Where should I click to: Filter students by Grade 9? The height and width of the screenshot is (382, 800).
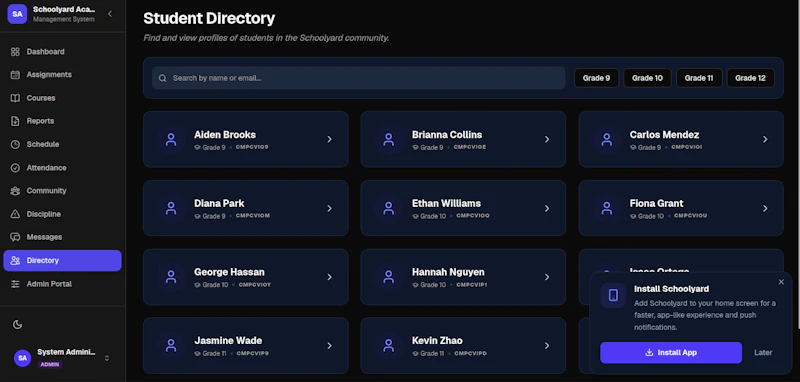[596, 78]
